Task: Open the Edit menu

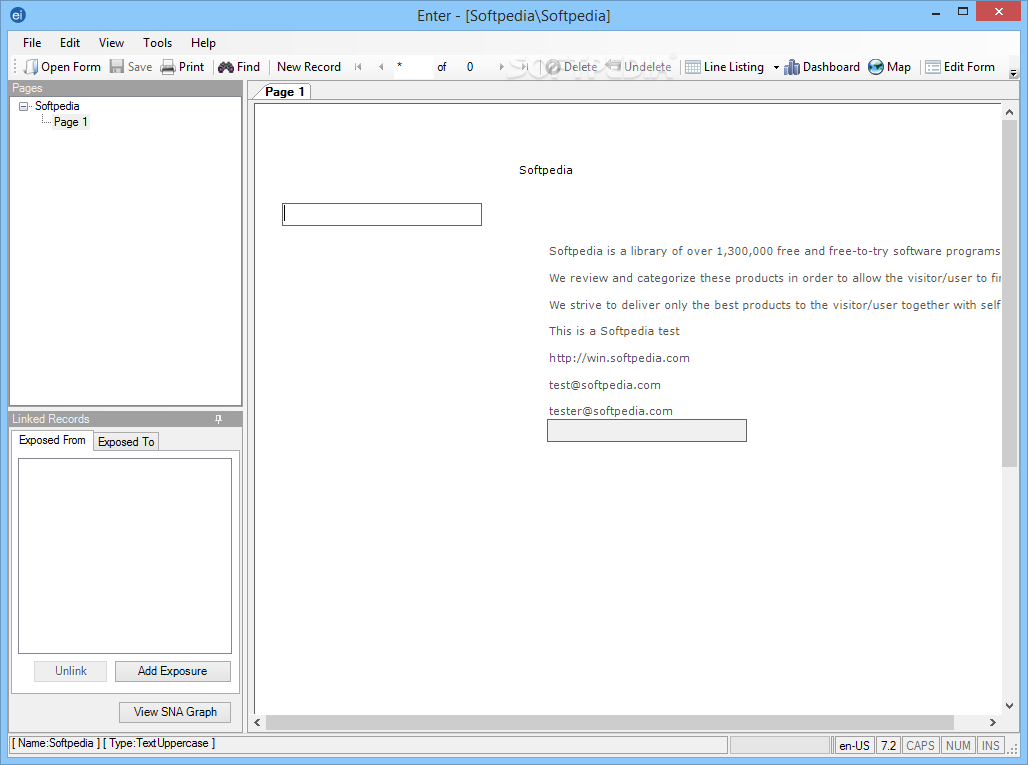Action: click(69, 43)
